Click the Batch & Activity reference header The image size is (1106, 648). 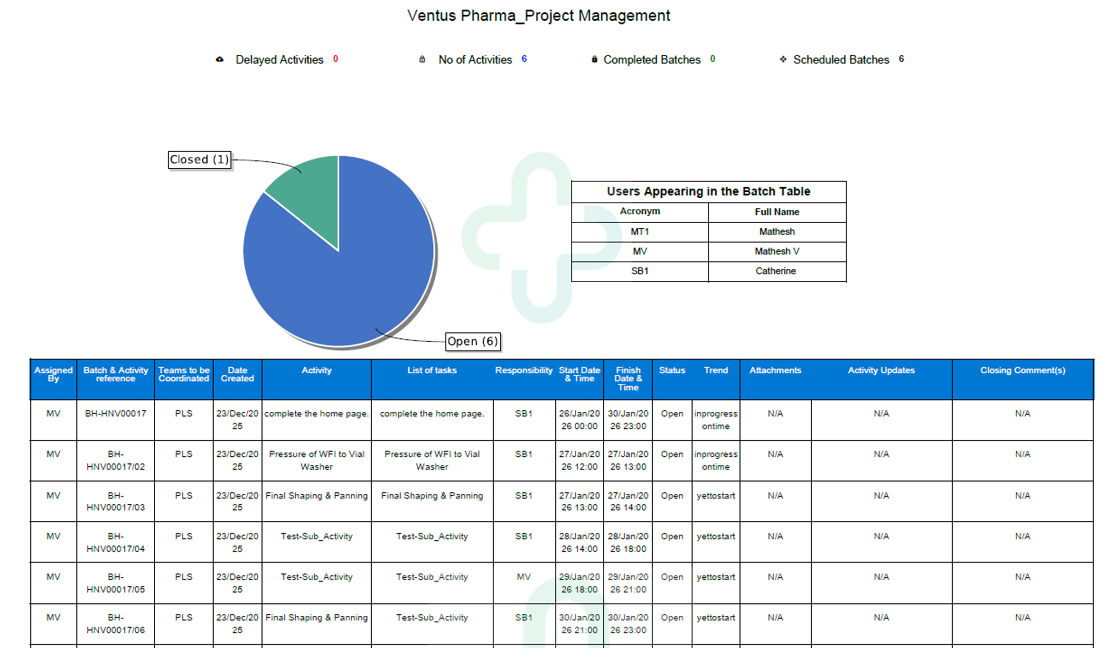[x=115, y=375]
